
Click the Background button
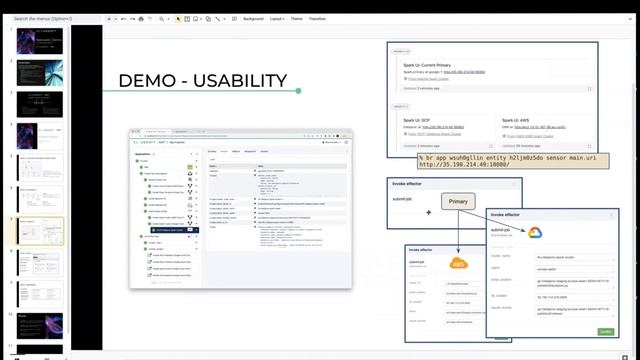pyautogui.click(x=253, y=19)
